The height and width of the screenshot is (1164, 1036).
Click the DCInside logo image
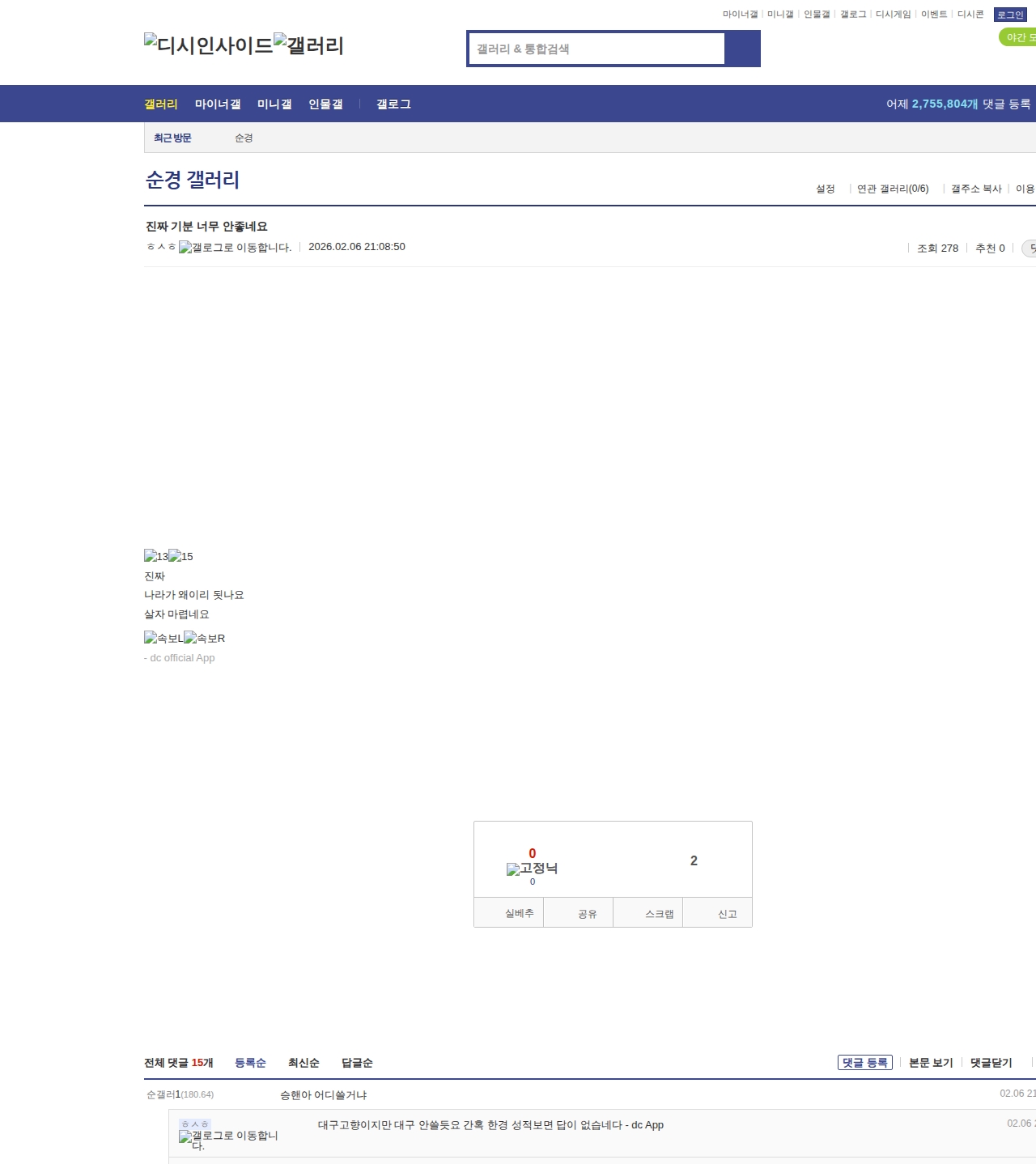[x=208, y=45]
